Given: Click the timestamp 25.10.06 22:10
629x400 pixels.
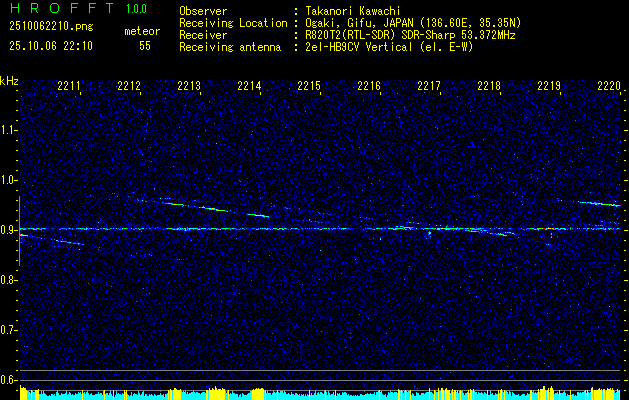Looking at the screenshot, I should point(51,46).
